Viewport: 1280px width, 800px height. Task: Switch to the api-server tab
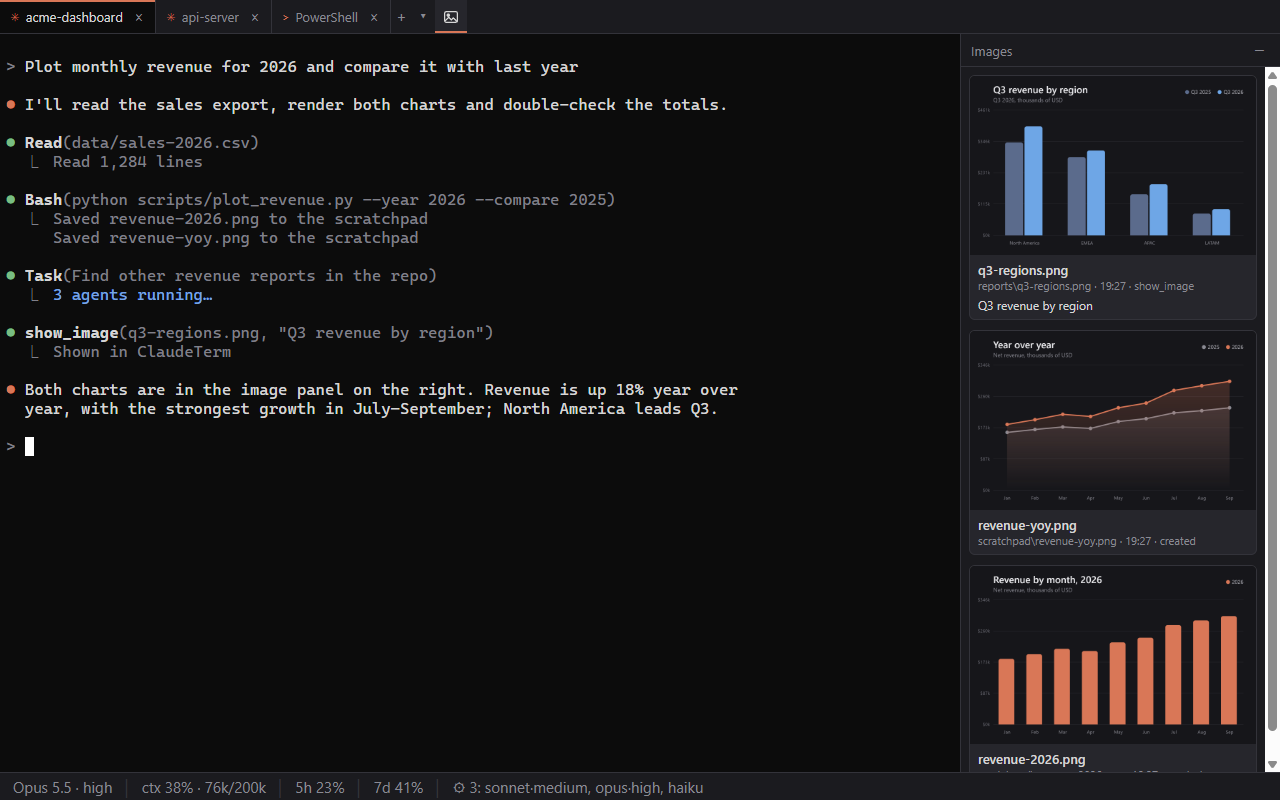(213, 17)
